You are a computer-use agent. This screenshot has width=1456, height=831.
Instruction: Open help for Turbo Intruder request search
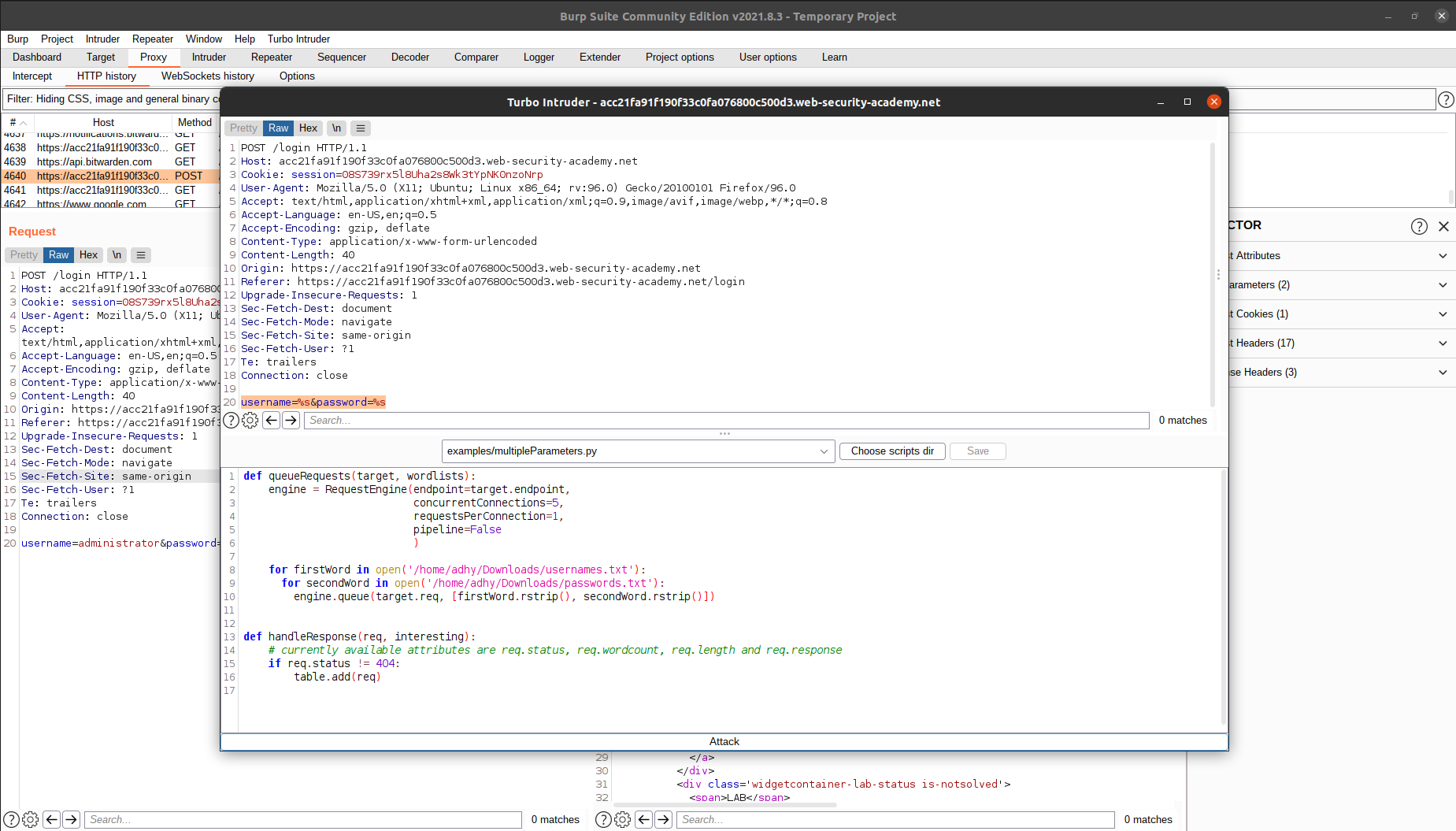[231, 421]
